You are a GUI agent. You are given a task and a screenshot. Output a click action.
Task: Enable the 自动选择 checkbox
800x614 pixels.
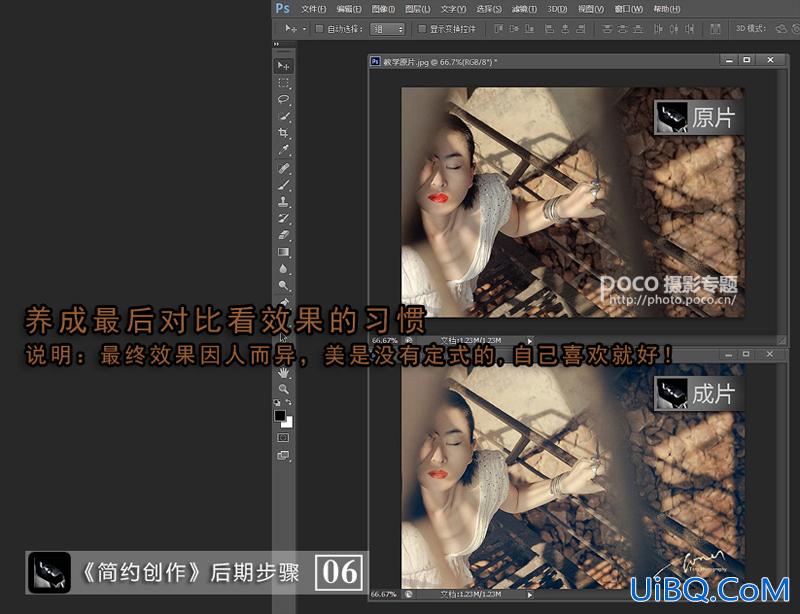pyautogui.click(x=319, y=29)
